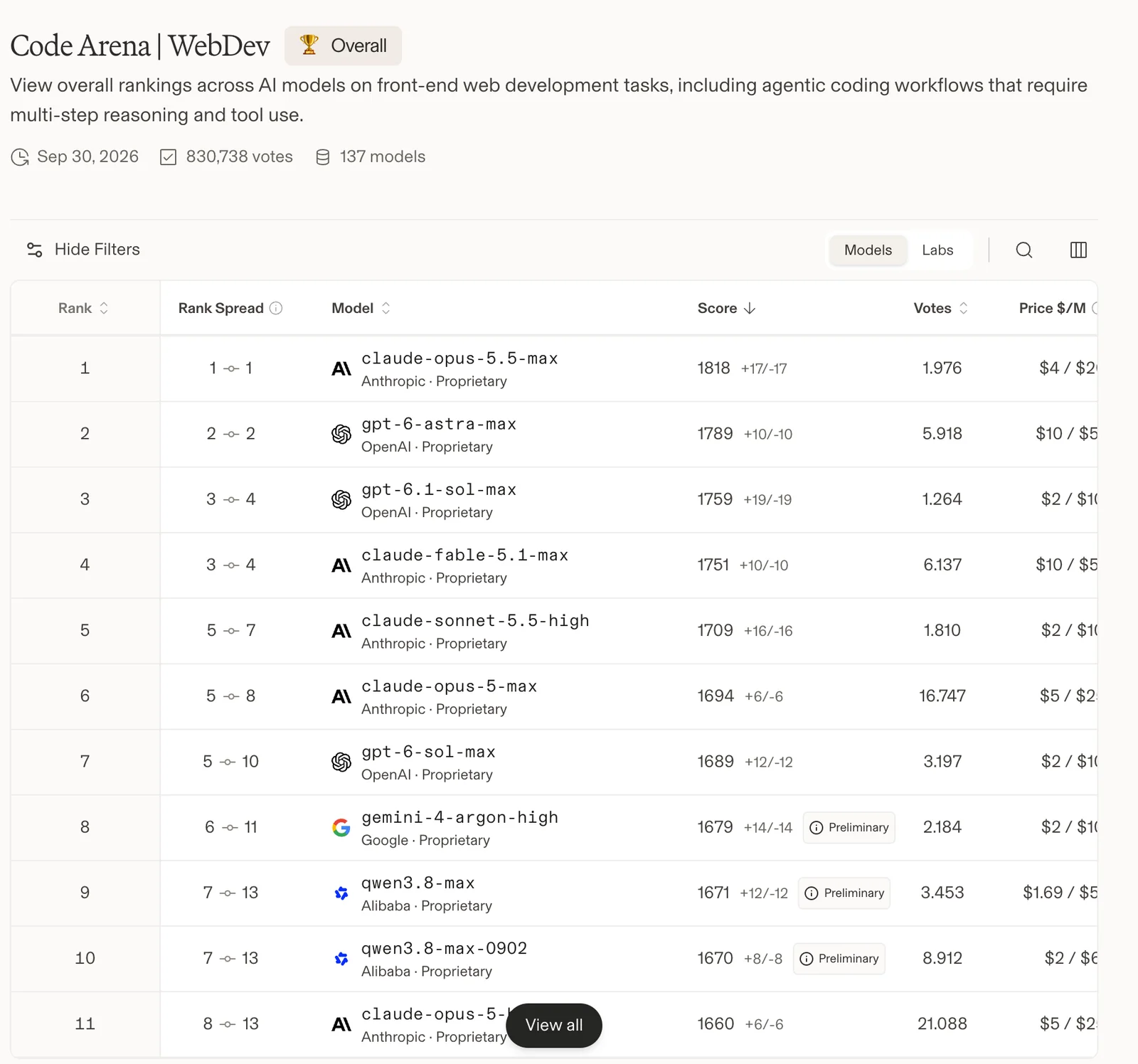This screenshot has height=1064, width=1138.
Task: Click the Rank Spread column header
Action: pos(220,308)
